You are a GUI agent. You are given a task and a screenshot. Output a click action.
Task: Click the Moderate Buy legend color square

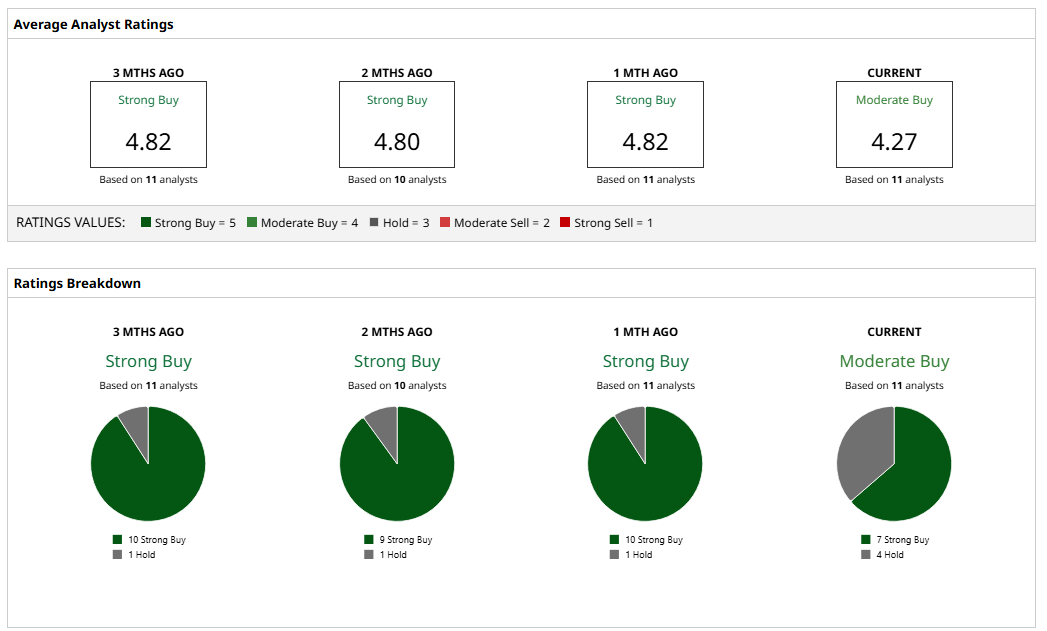point(252,222)
